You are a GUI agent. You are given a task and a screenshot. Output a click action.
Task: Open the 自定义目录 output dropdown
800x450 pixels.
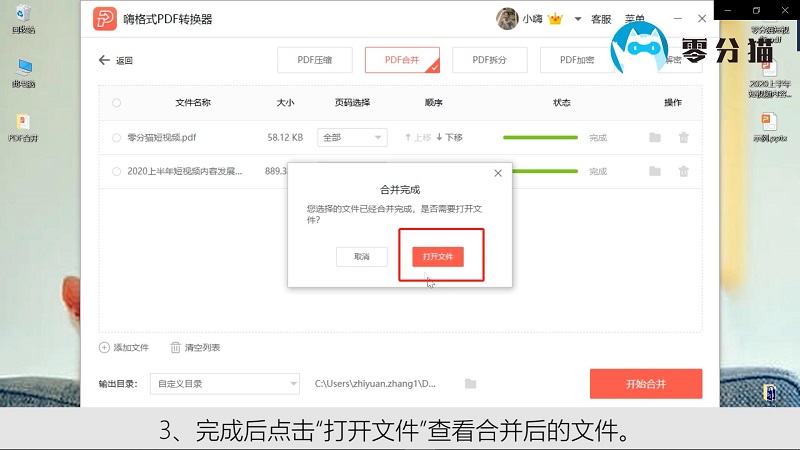[x=224, y=384]
